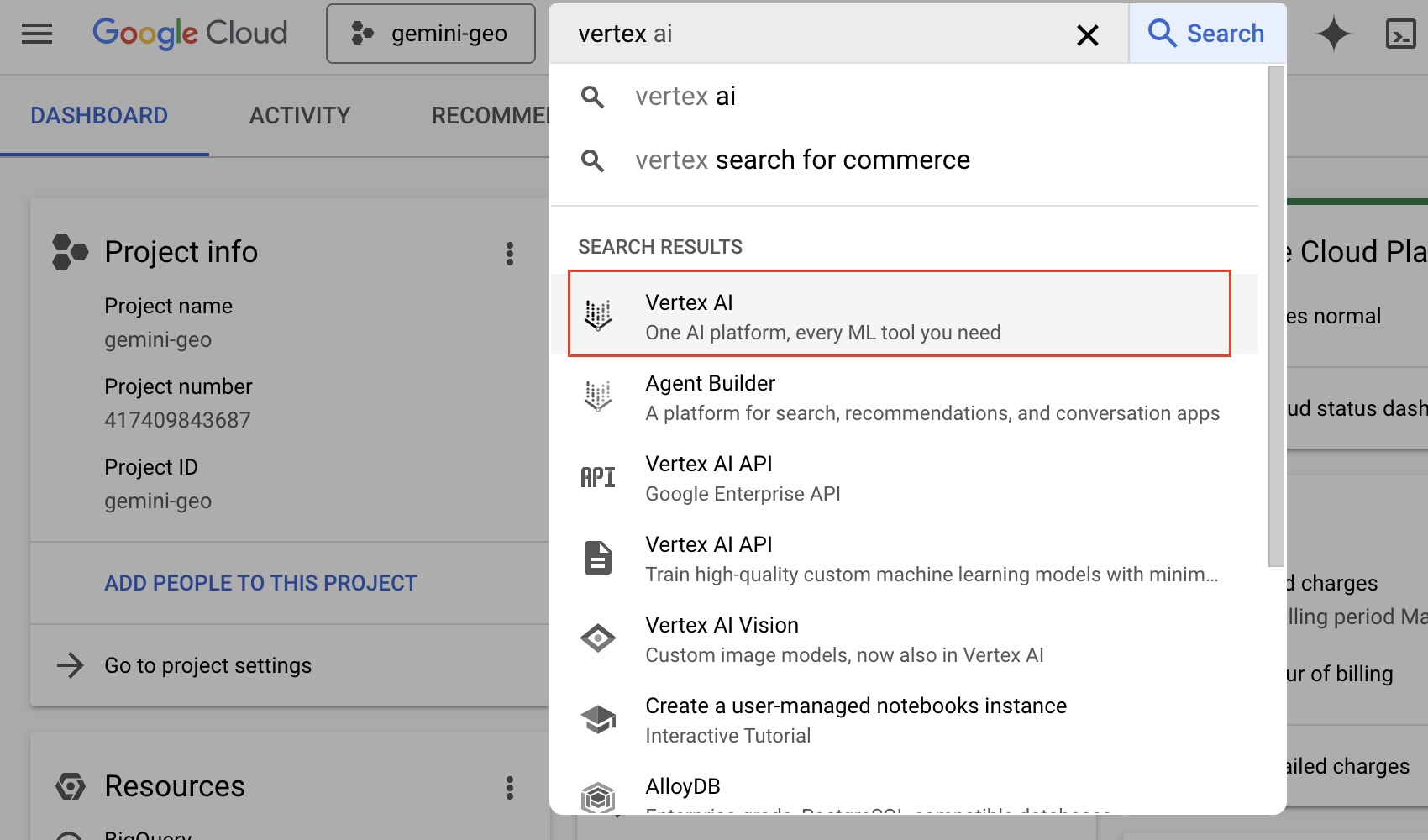The height and width of the screenshot is (840, 1428).
Task: Go to project settings
Action: tap(207, 665)
